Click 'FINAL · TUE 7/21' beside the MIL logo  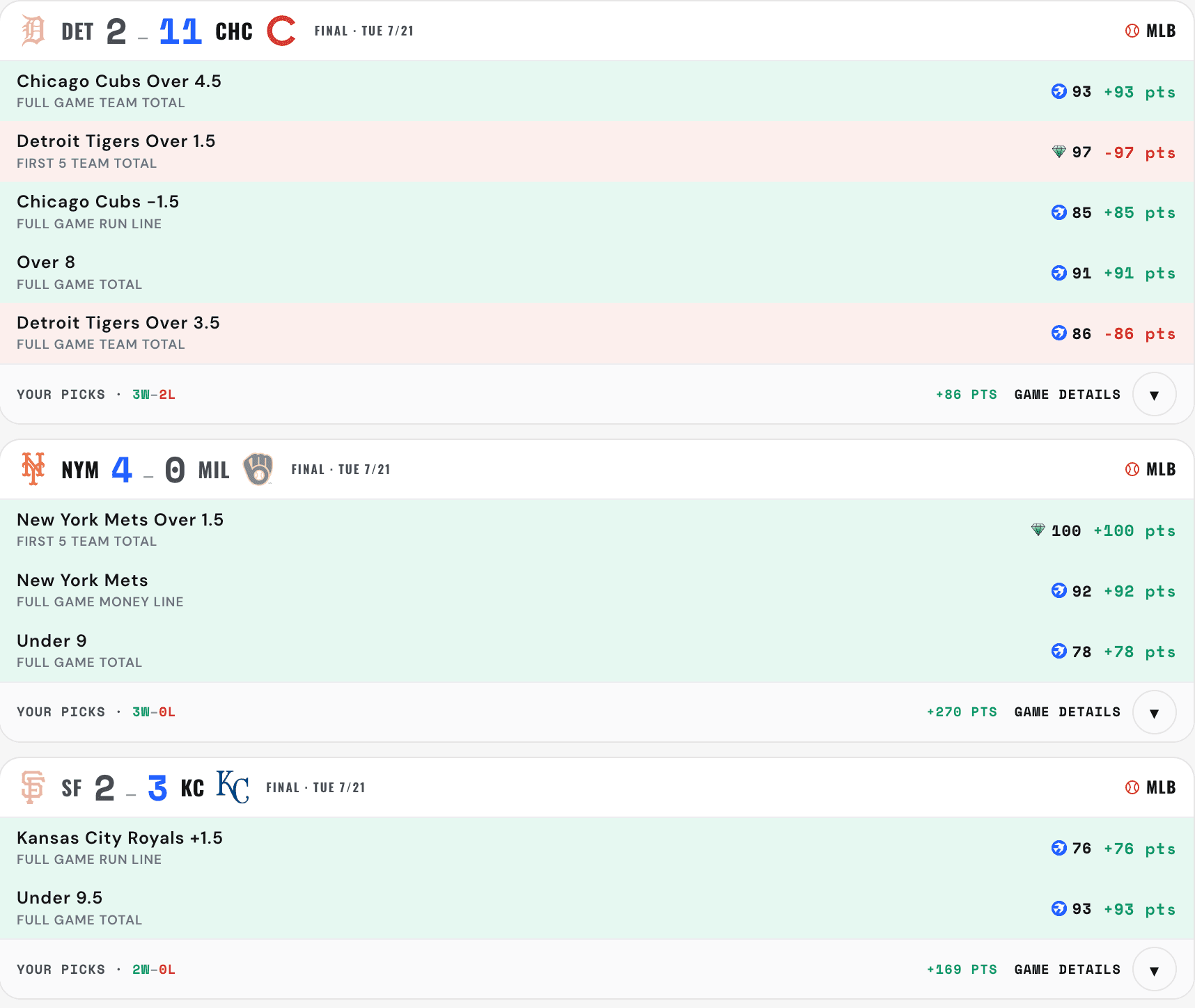[341, 469]
